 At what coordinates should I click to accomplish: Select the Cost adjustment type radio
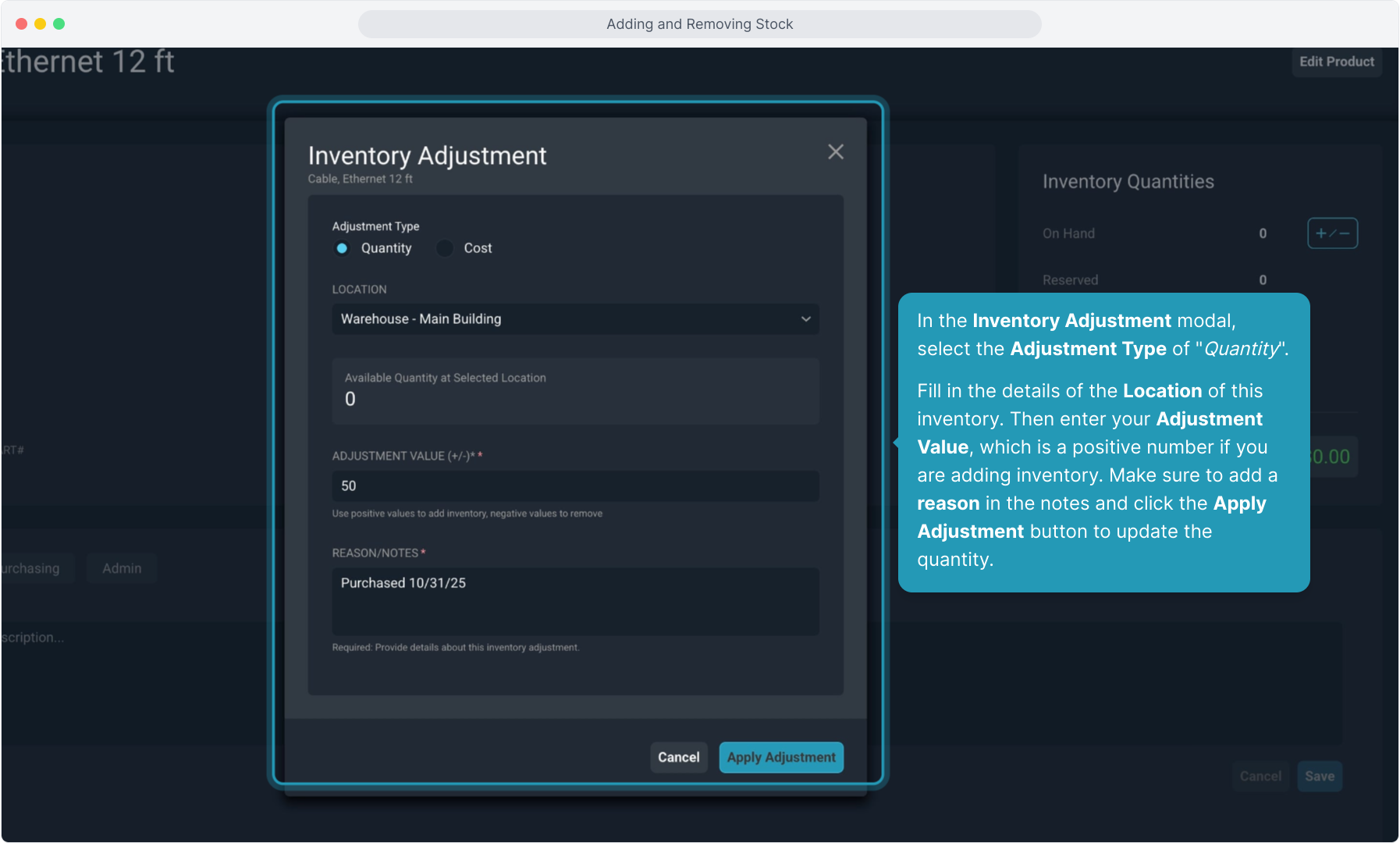pos(445,248)
